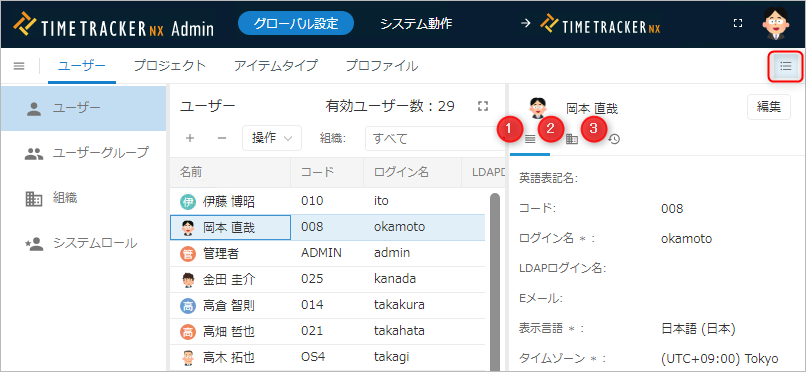Click the user list vertical scrollbar
806x372 pixels.
[x=494, y=281]
